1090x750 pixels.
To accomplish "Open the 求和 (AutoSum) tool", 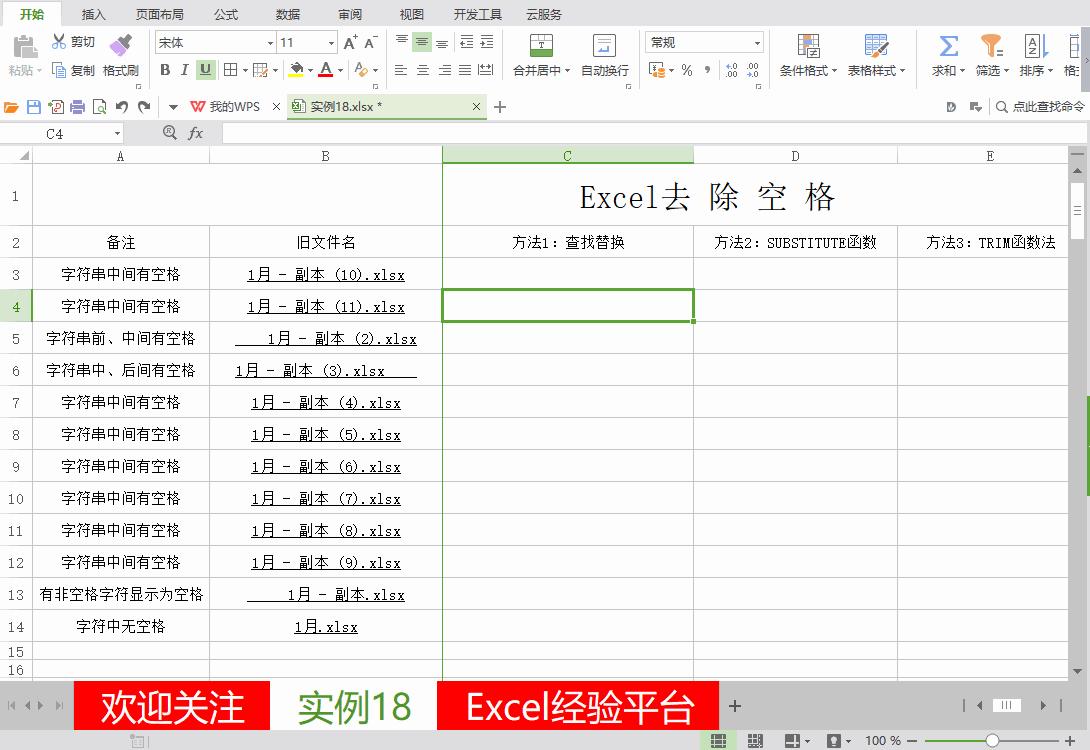I will click(945, 55).
